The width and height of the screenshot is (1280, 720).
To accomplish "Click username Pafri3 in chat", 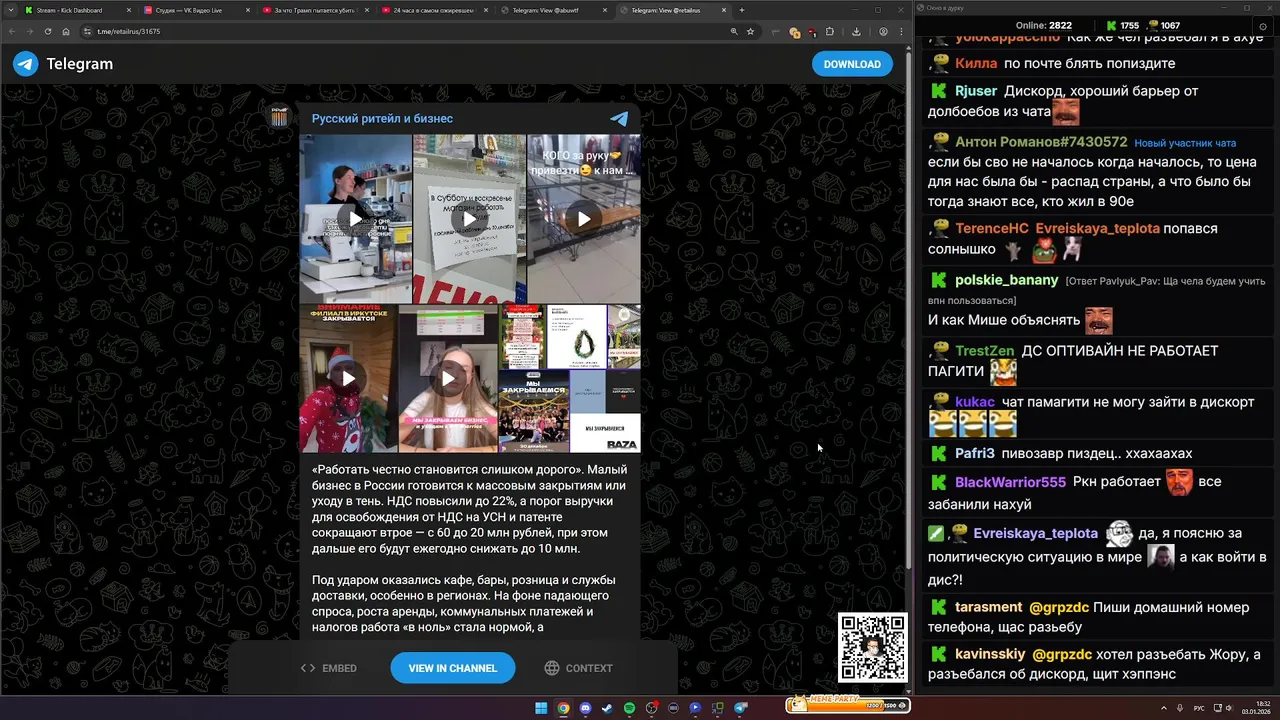I will (975, 453).
